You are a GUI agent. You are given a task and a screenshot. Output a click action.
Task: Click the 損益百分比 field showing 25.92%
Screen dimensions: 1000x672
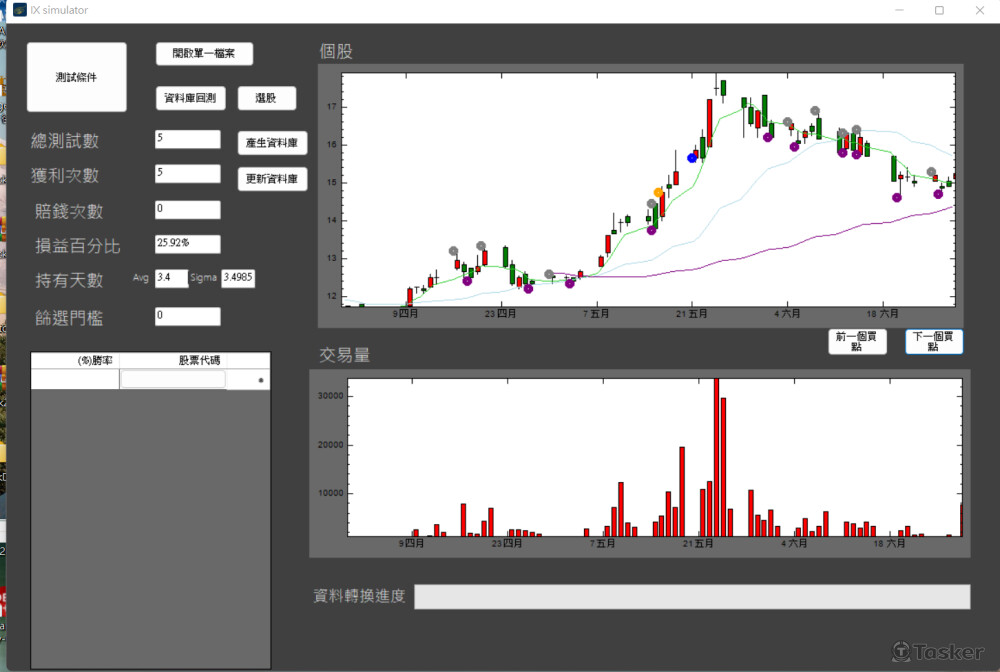[187, 244]
